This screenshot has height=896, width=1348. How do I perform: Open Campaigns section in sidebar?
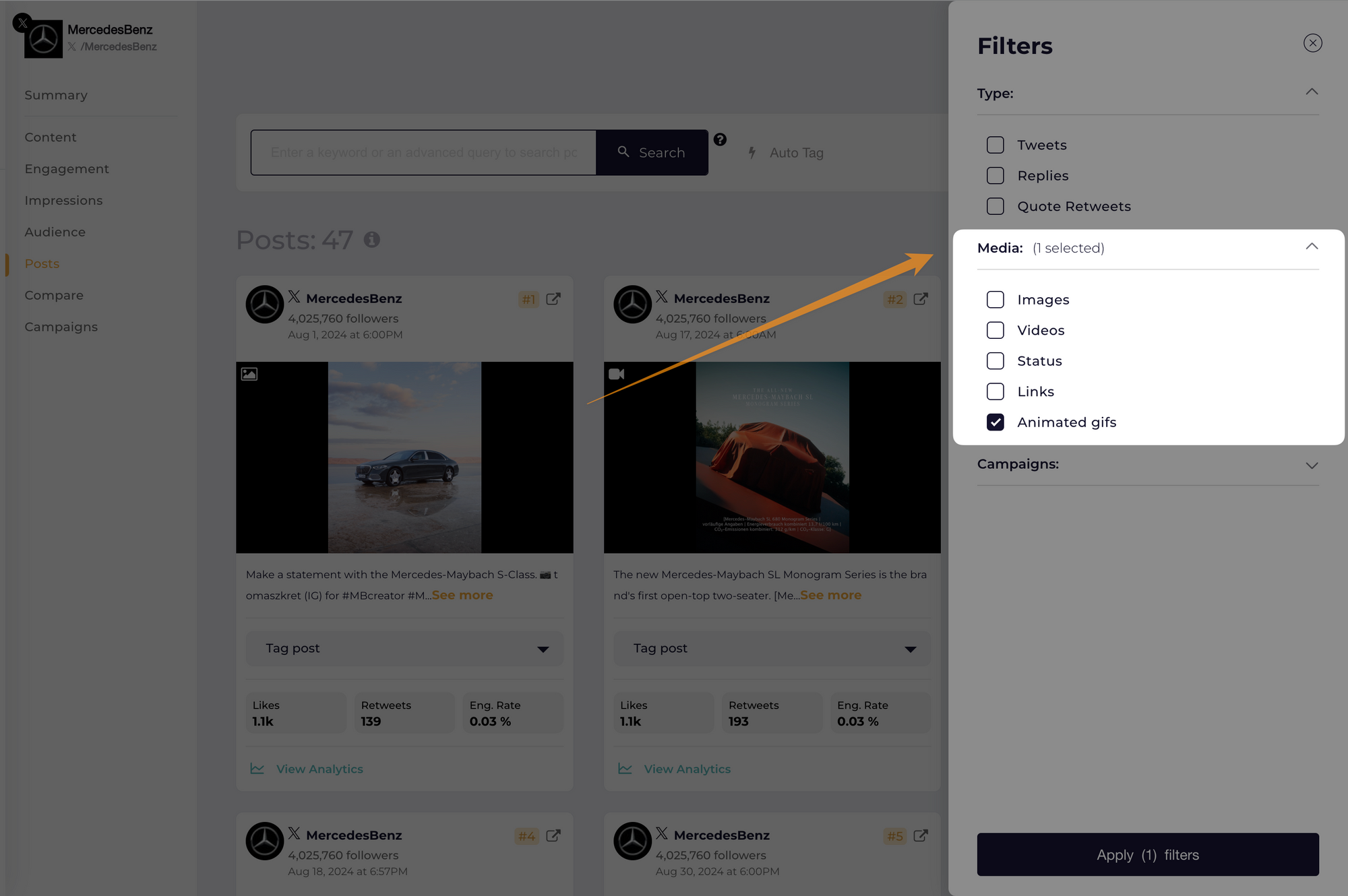click(61, 327)
